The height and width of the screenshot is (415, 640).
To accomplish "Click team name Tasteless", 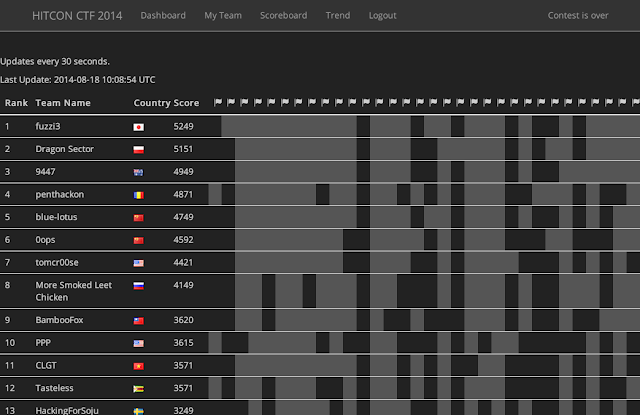I will [54, 388].
